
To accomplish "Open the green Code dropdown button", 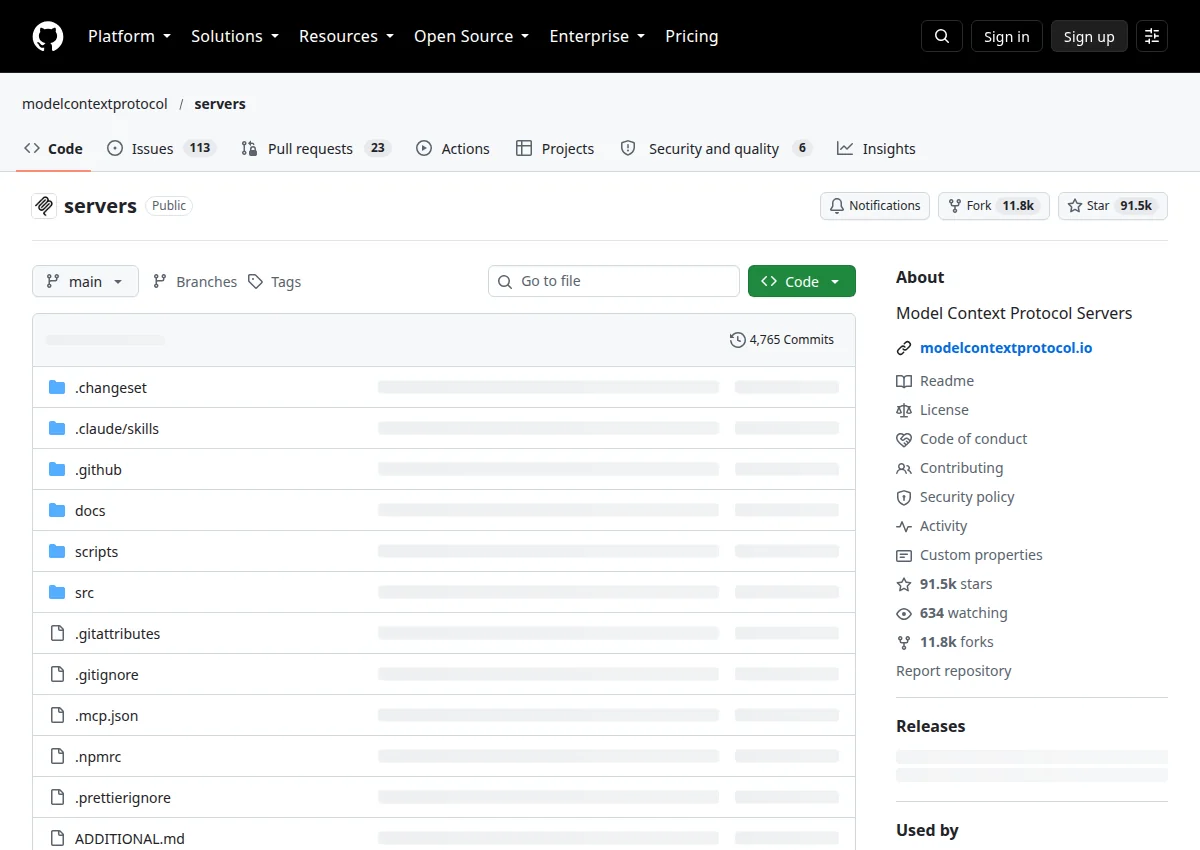I will click(x=802, y=282).
